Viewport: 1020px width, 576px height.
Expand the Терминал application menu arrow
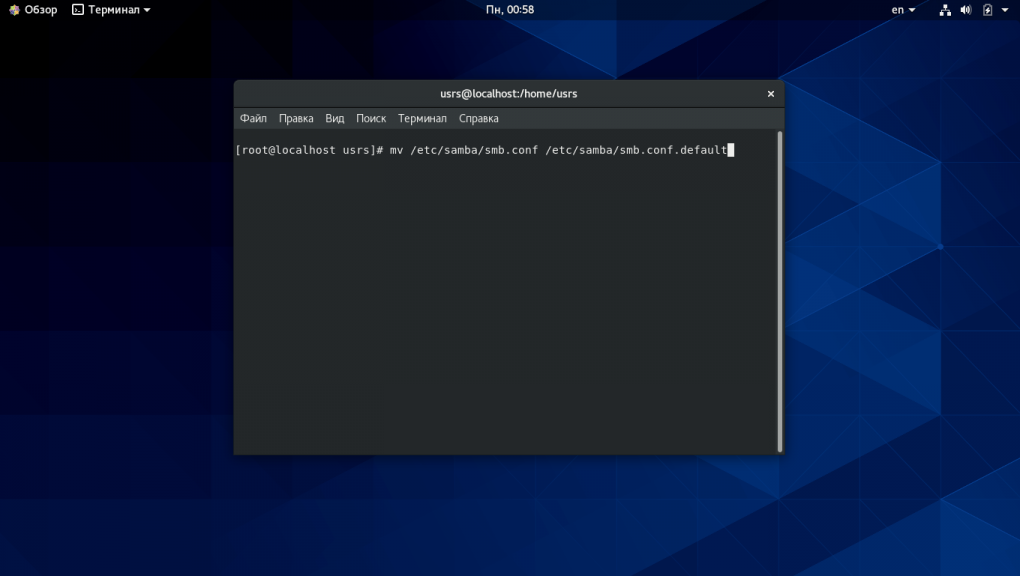147,10
